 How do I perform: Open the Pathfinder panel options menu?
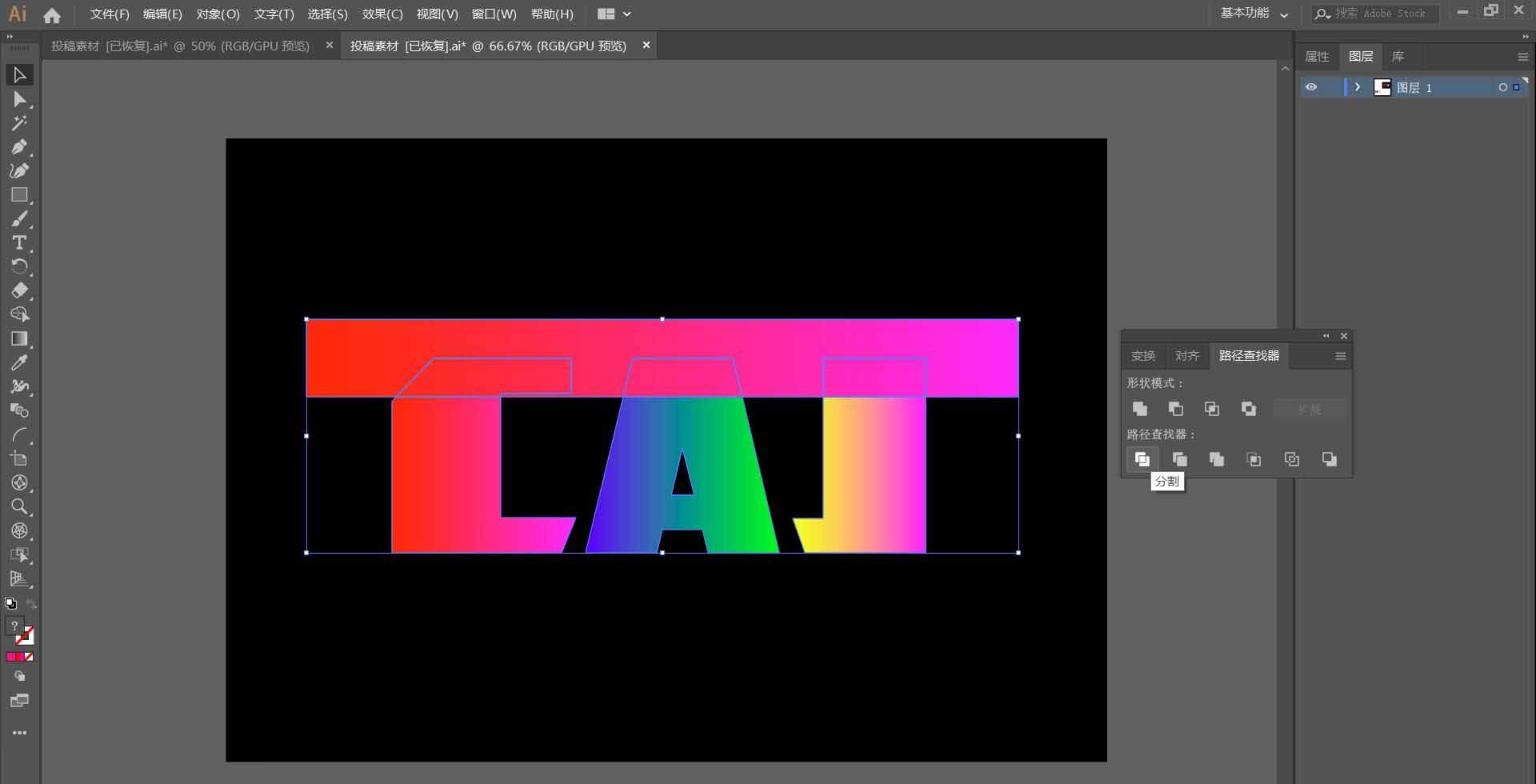pos(1341,356)
